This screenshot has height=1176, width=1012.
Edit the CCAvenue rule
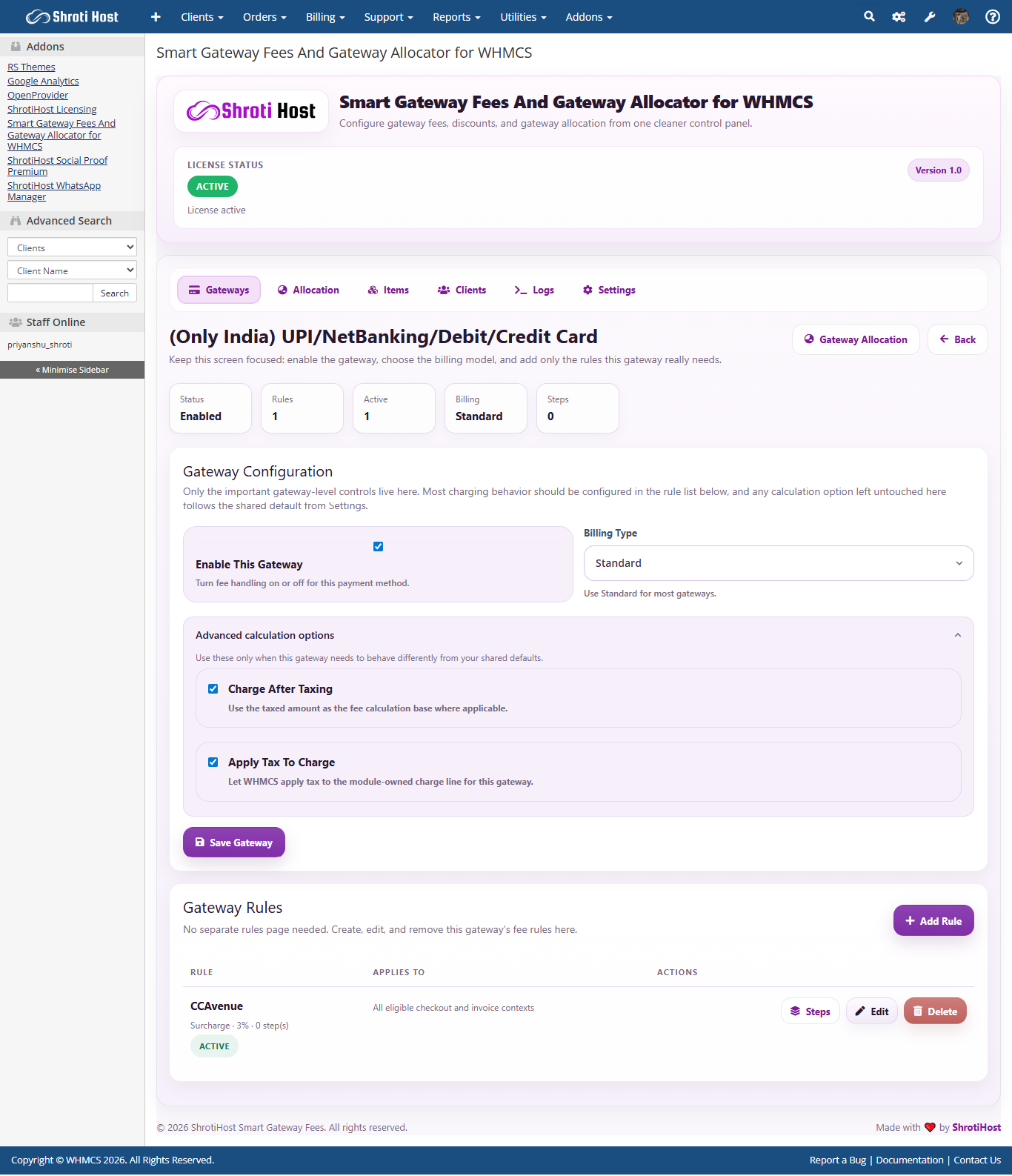[x=872, y=1011]
